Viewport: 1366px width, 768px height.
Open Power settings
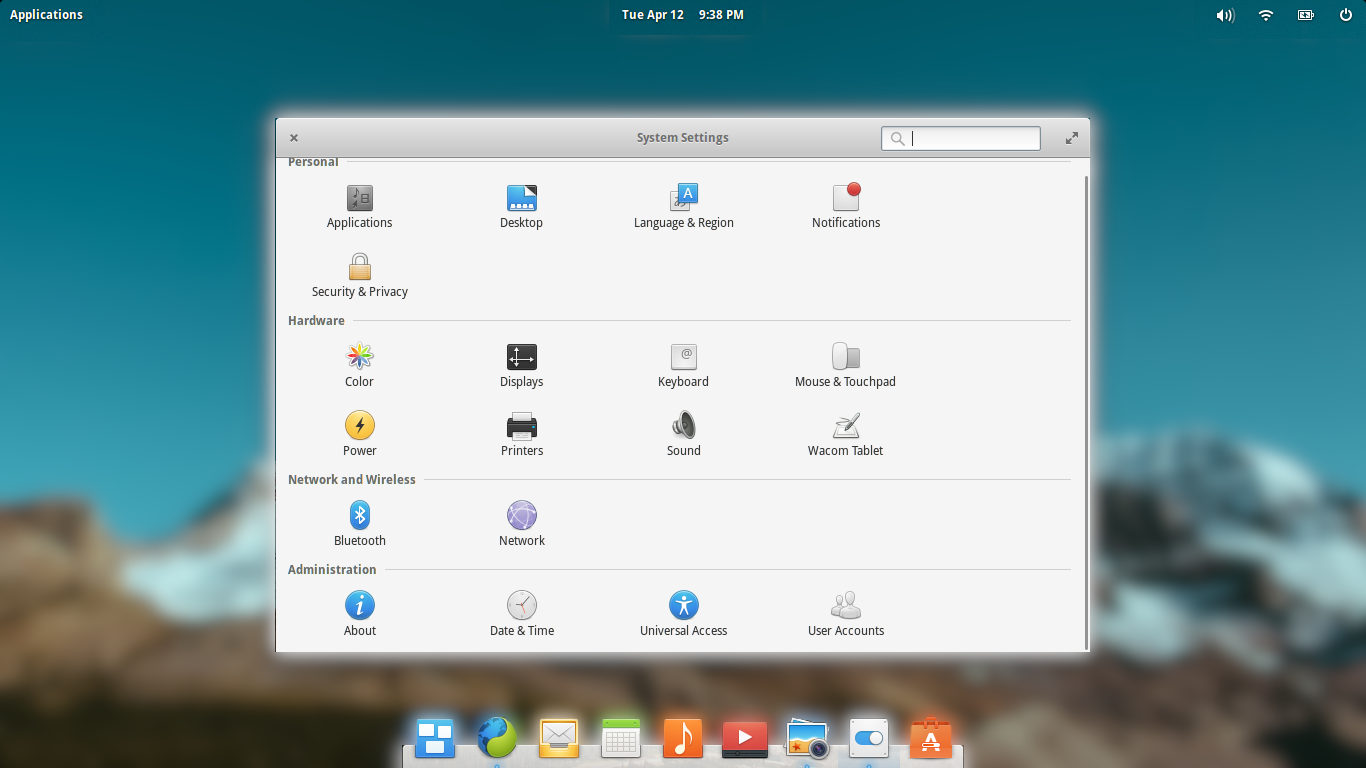(x=360, y=435)
